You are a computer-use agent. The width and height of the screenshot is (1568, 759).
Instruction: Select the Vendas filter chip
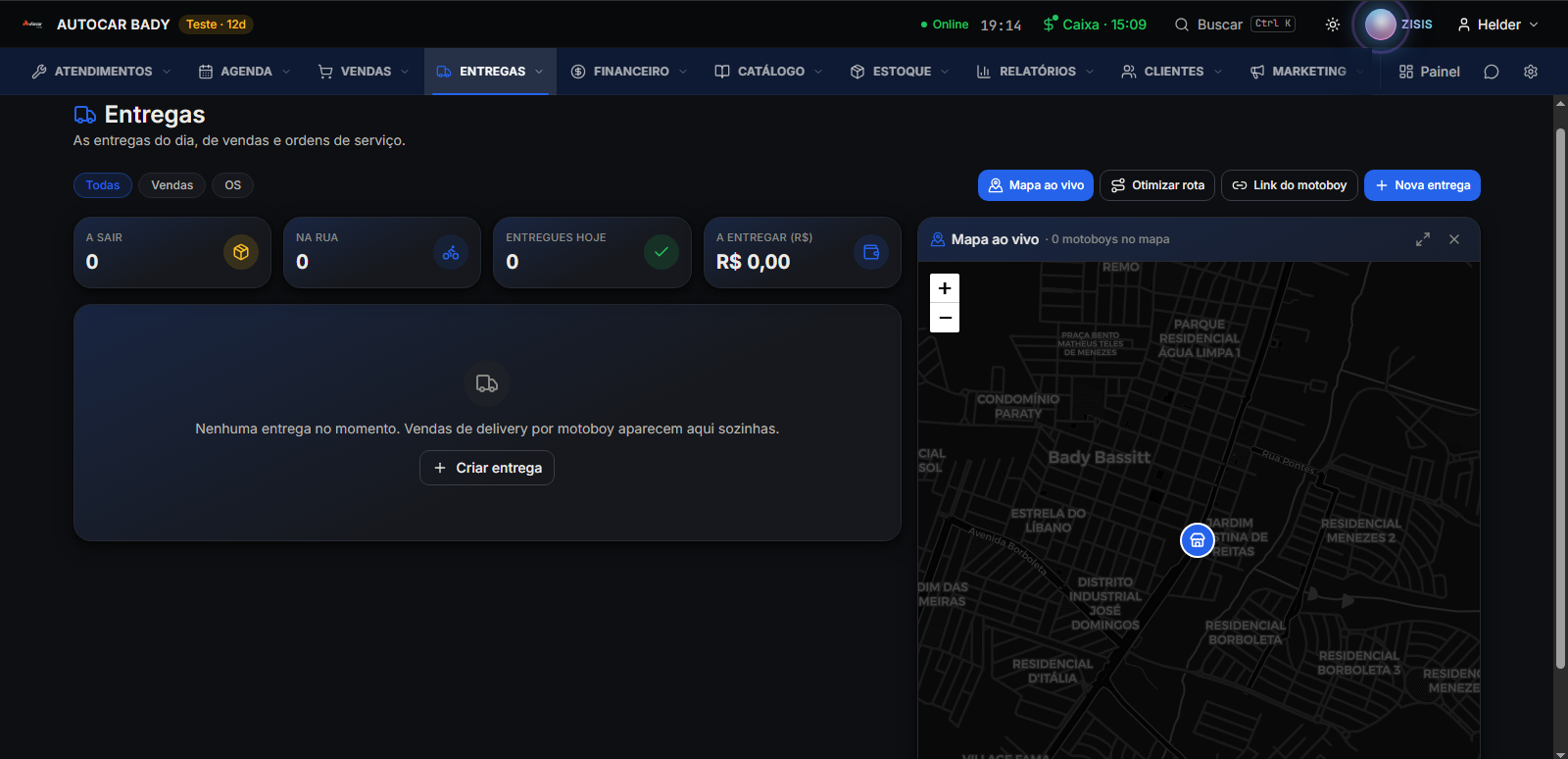171,185
